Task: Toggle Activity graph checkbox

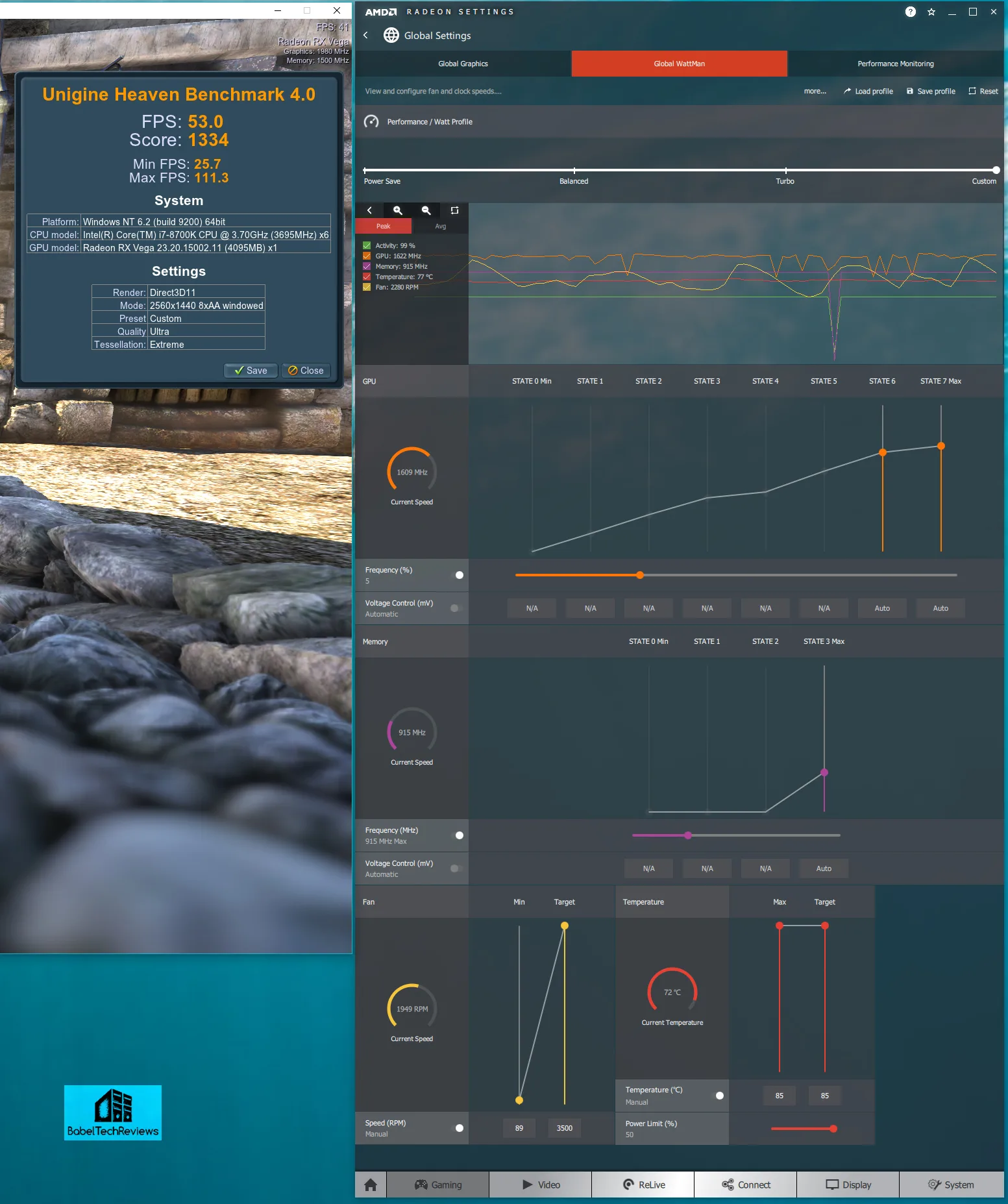Action: coord(367,245)
